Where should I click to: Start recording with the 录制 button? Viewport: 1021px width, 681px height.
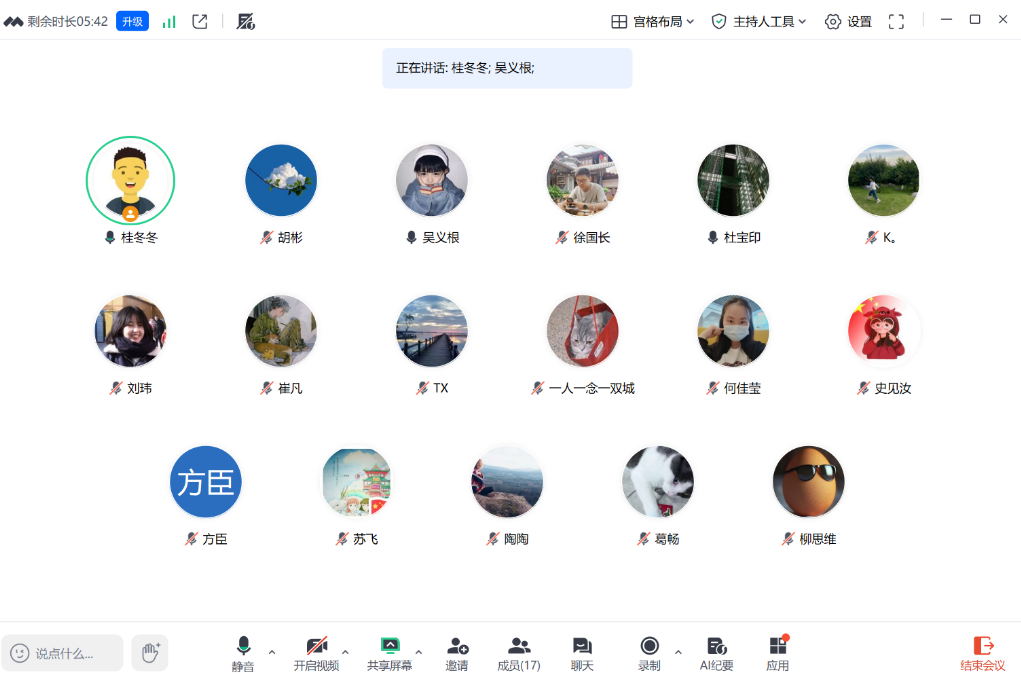pyautogui.click(x=649, y=647)
